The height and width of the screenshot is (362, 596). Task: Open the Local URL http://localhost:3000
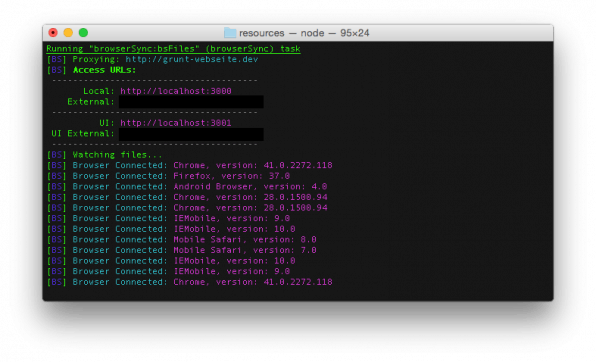click(176, 91)
